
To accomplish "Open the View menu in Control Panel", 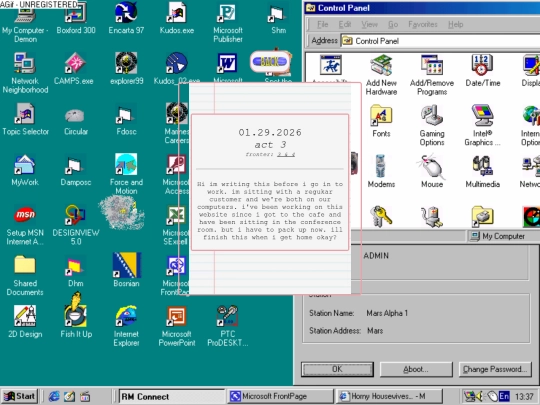I will click(x=369, y=24).
